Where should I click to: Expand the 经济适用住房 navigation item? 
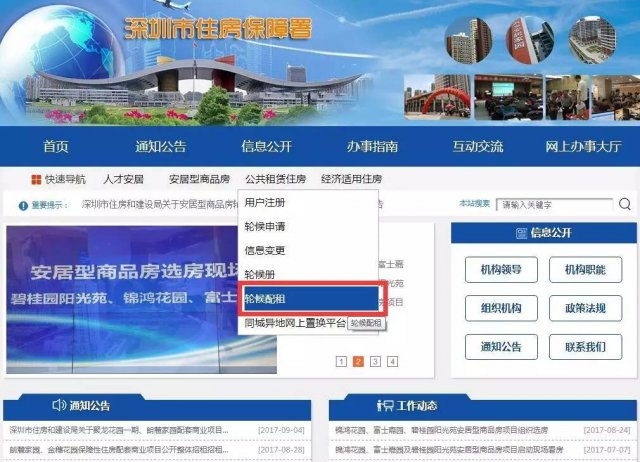351,179
